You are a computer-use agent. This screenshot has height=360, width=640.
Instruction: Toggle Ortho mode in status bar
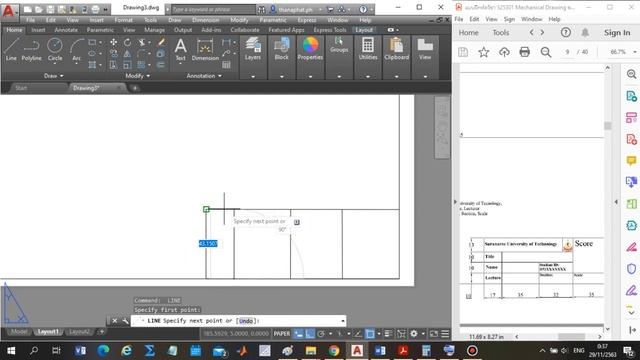tap(310, 334)
